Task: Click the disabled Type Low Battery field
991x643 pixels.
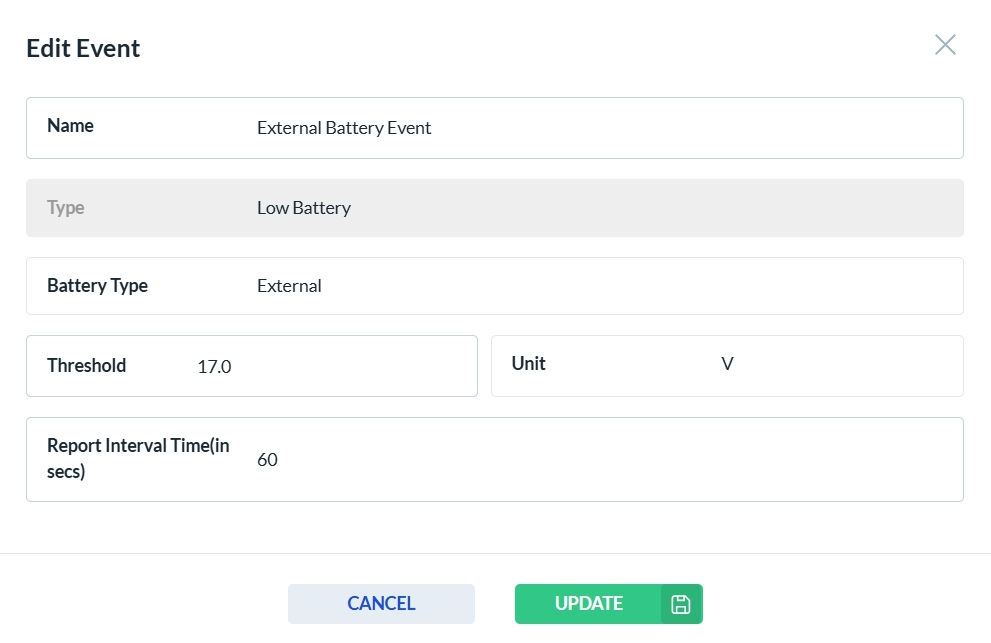Action: coord(600,208)
